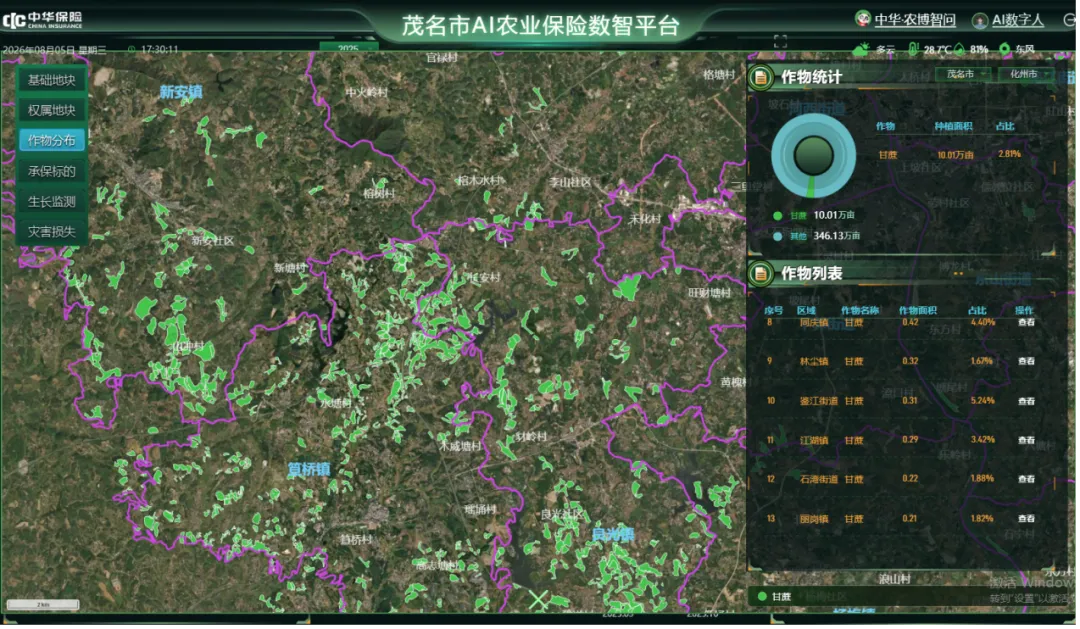Click the logout icon at top right
Image resolution: width=1080 pixels, height=629 pixels.
point(1070,20)
